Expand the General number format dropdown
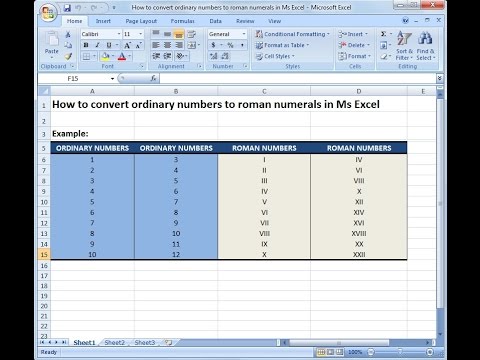The width and height of the screenshot is (480, 360). tap(244, 34)
